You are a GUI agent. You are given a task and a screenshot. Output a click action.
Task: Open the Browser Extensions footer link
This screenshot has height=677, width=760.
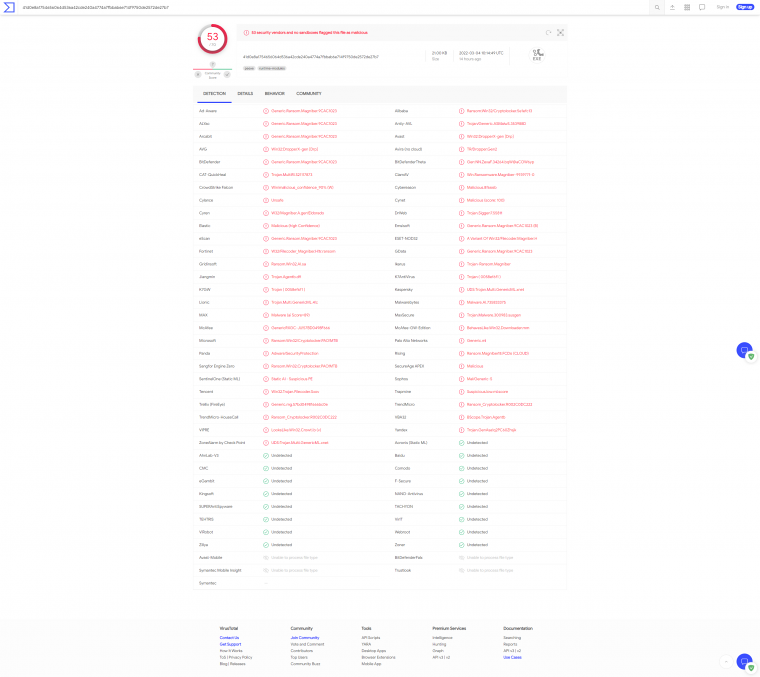tap(379, 658)
